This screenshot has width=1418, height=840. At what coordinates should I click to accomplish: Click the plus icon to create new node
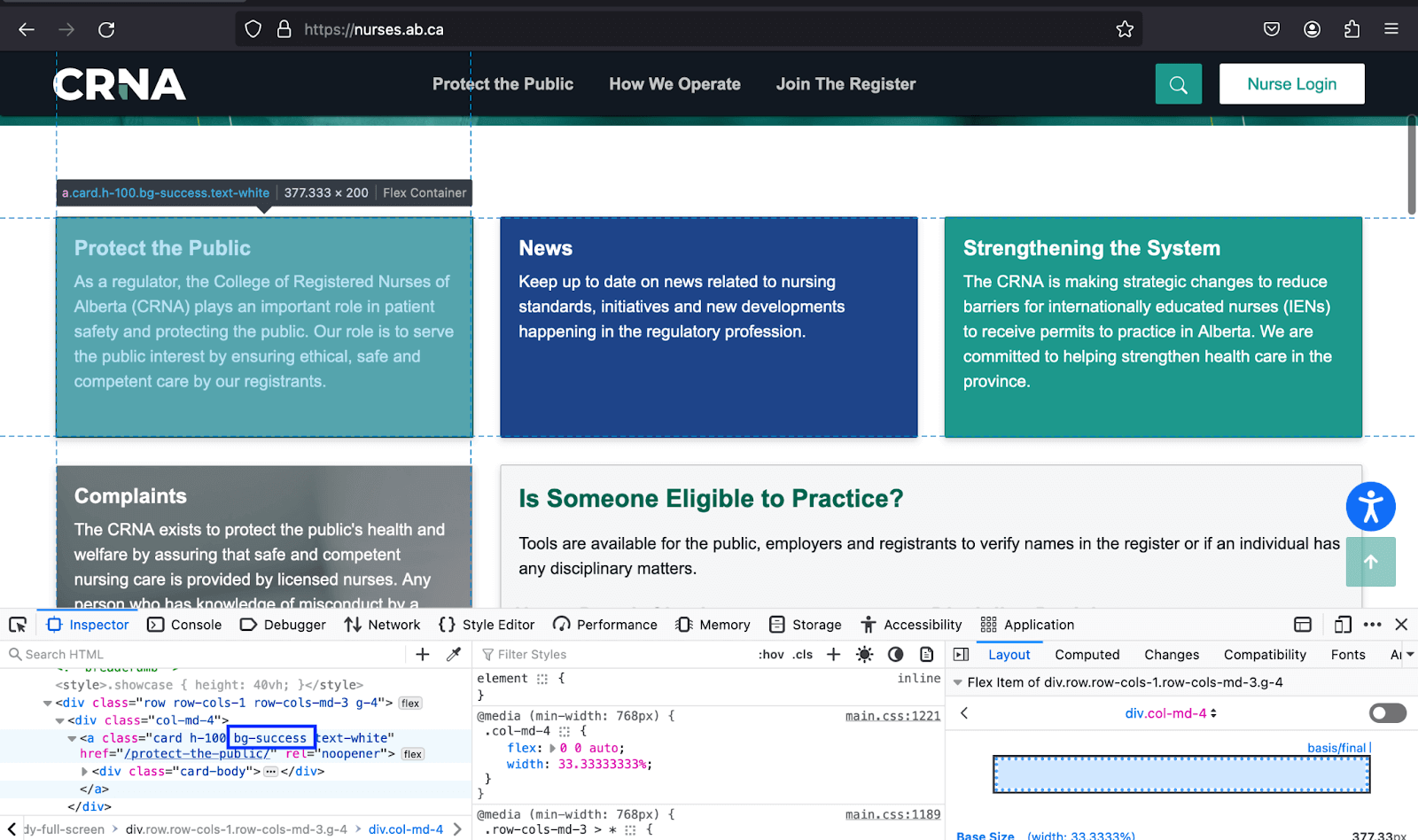coord(422,654)
